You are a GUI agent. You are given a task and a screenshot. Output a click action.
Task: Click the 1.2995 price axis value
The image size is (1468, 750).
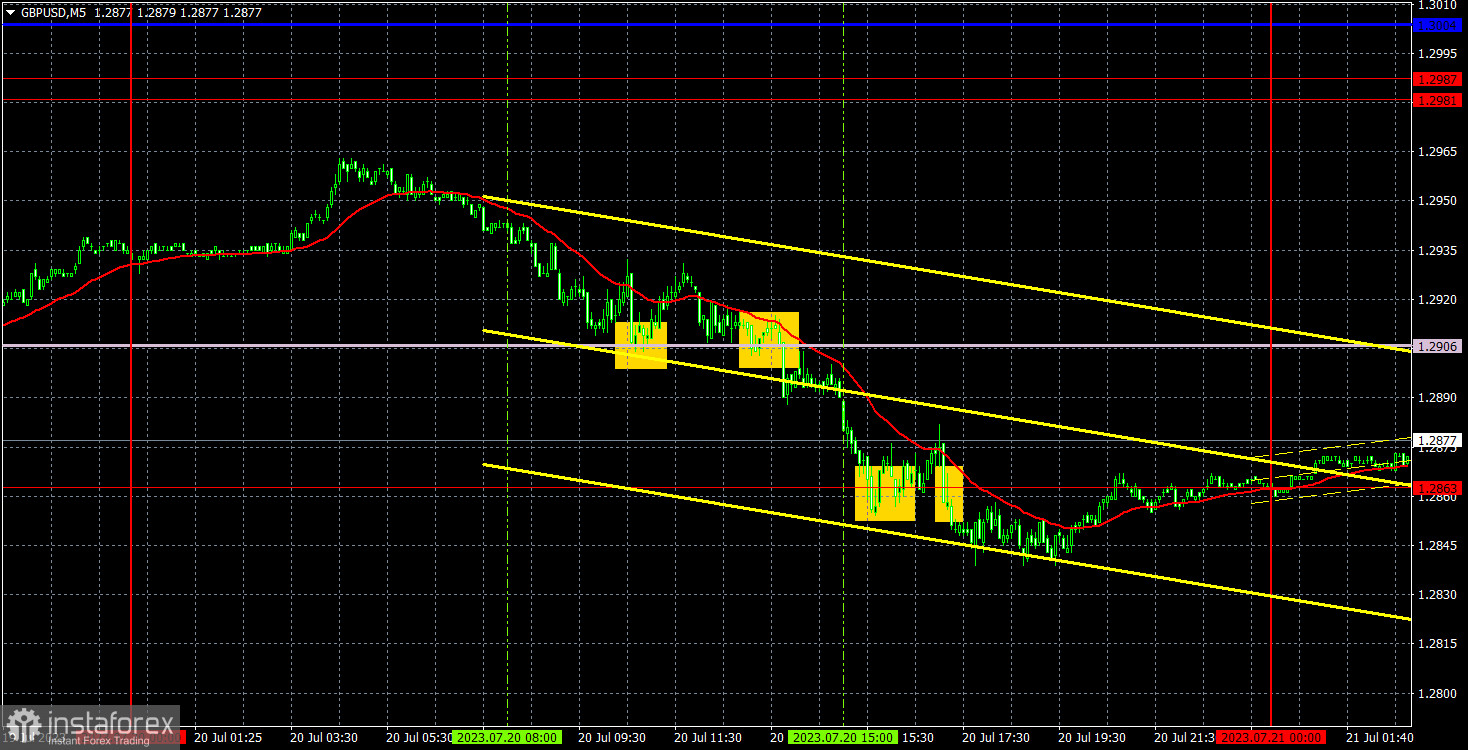[x=1439, y=53]
